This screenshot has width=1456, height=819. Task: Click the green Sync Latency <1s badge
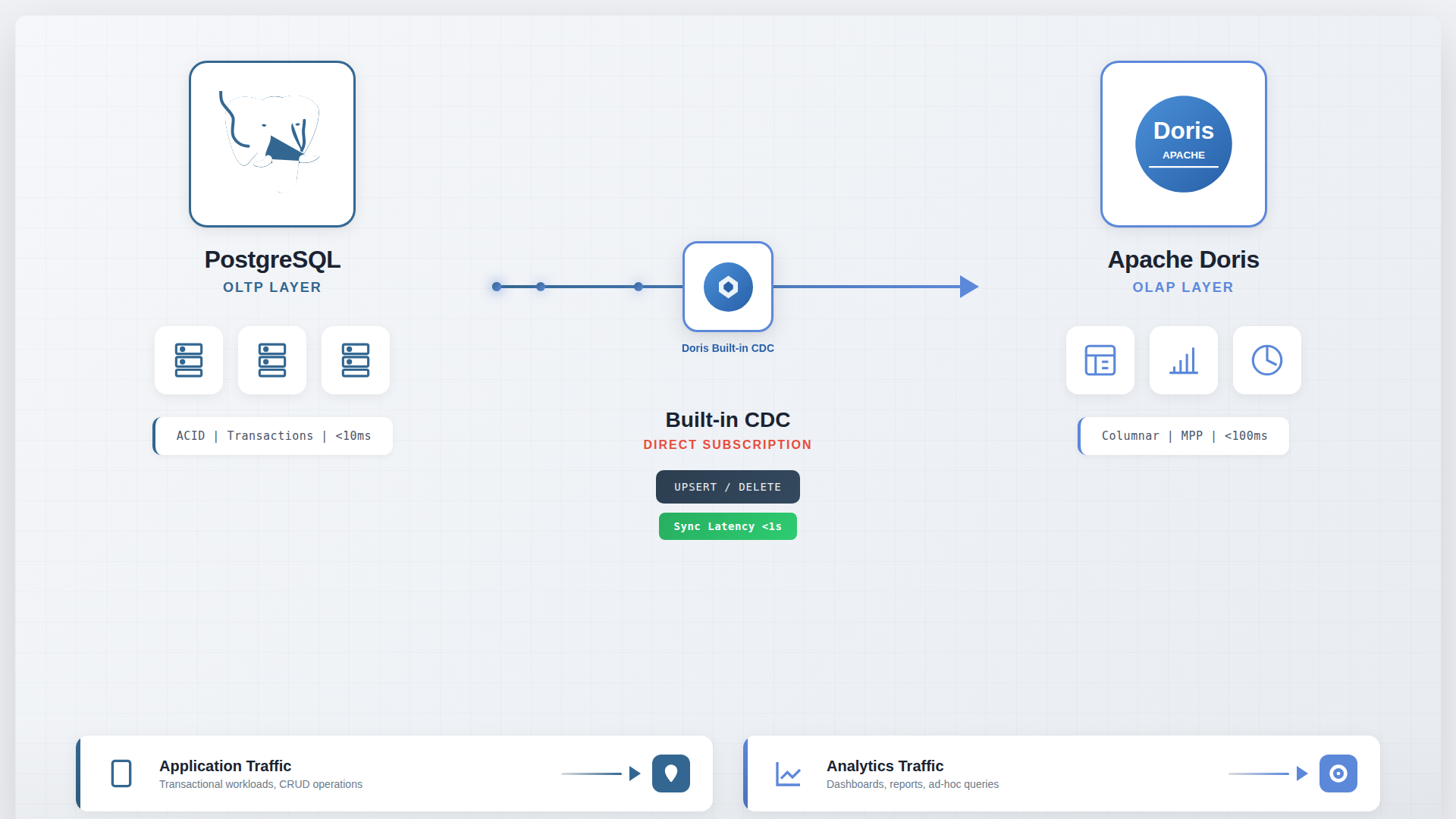pyautogui.click(x=728, y=526)
